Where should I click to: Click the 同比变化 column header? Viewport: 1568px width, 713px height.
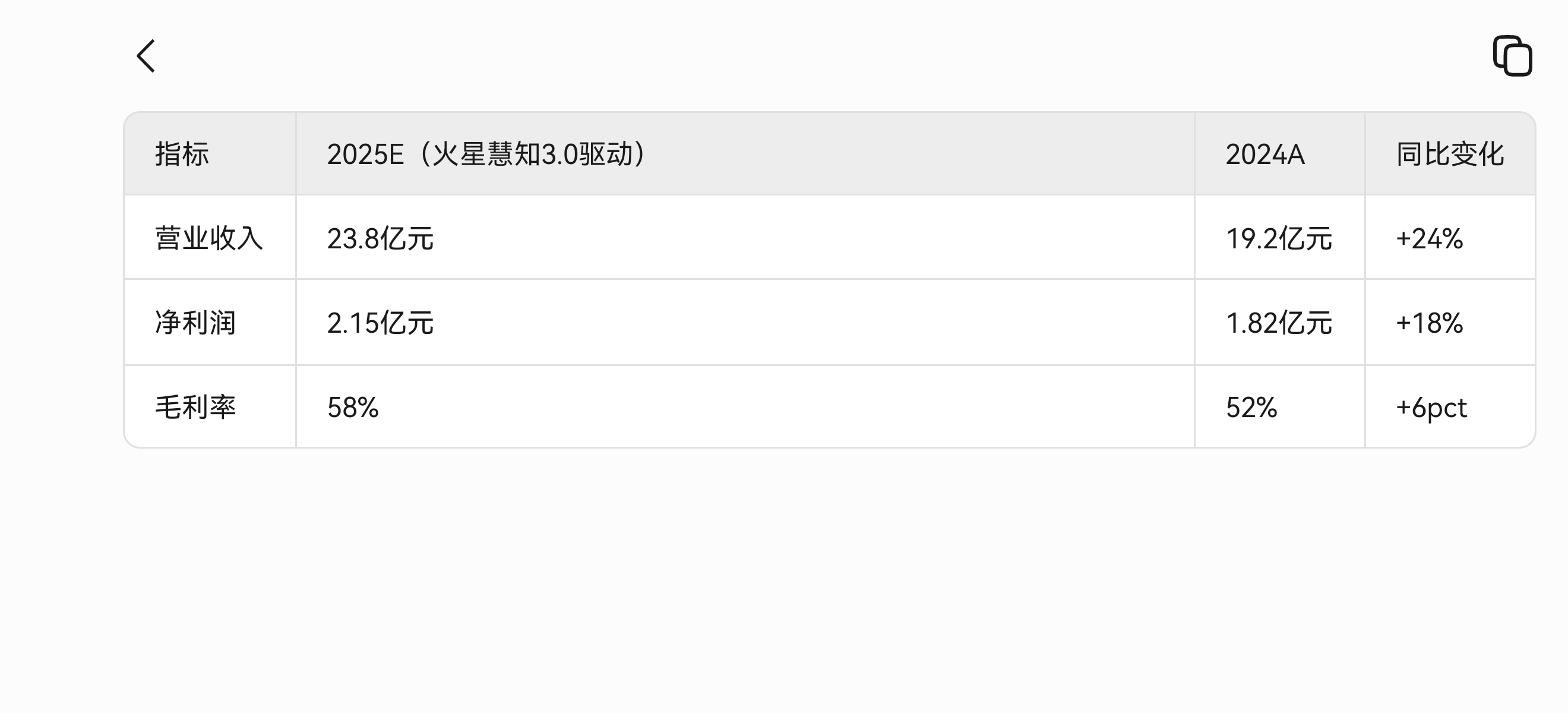(1450, 153)
